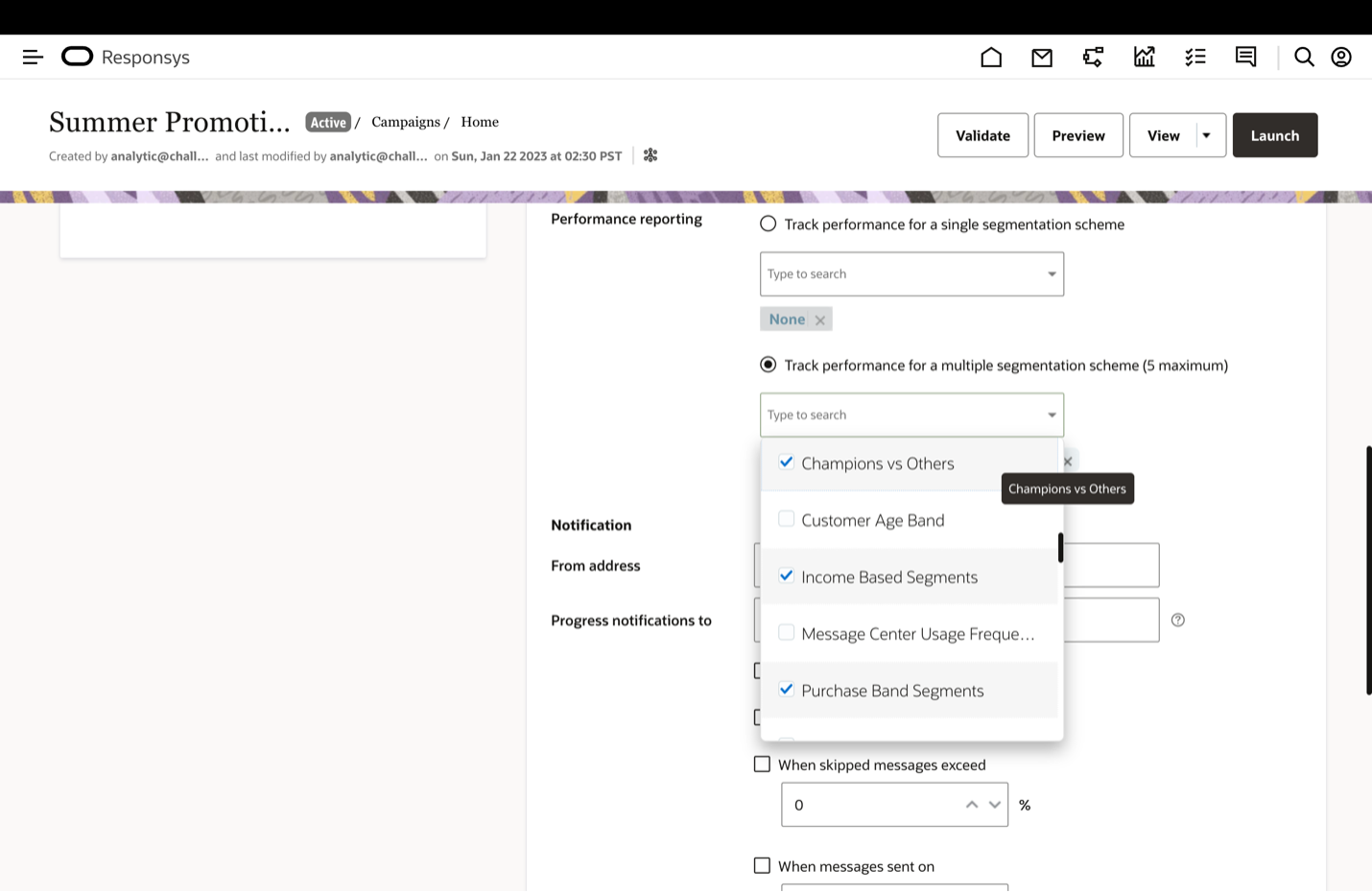Click the segmentation dropdown list scrollbar

tap(1060, 548)
